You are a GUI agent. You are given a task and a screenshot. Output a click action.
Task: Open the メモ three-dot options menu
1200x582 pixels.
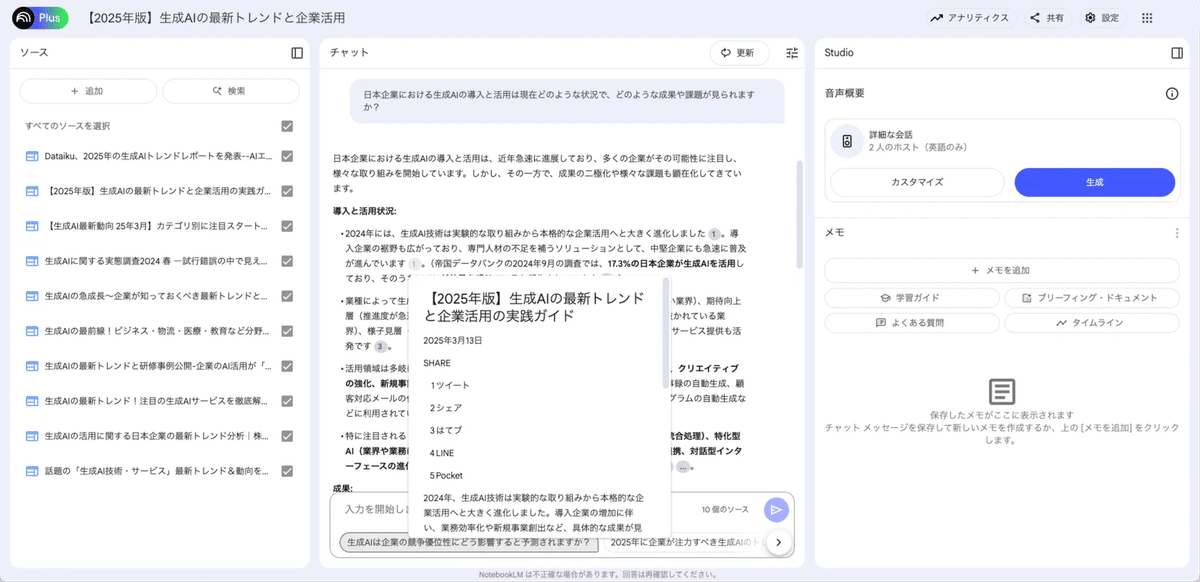coord(1178,232)
